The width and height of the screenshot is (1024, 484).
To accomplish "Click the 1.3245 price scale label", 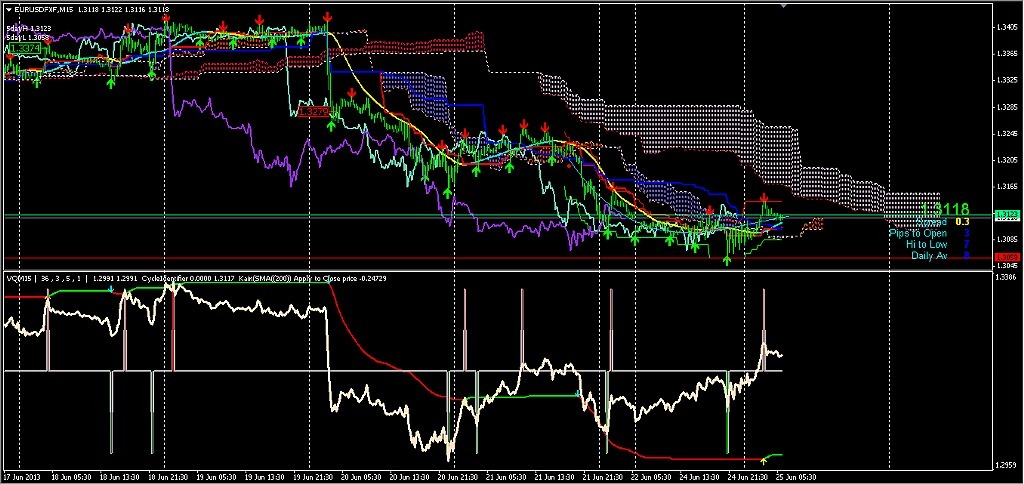I will point(1006,134).
